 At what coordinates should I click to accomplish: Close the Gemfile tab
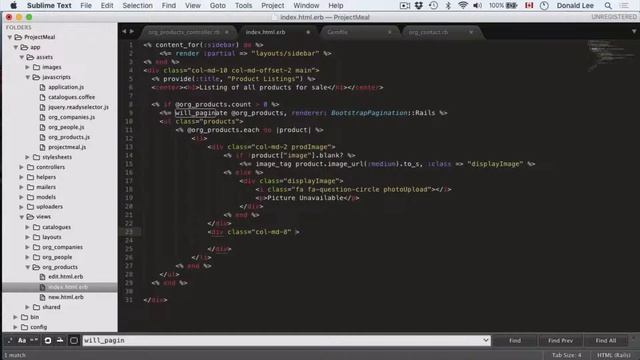click(x=389, y=32)
